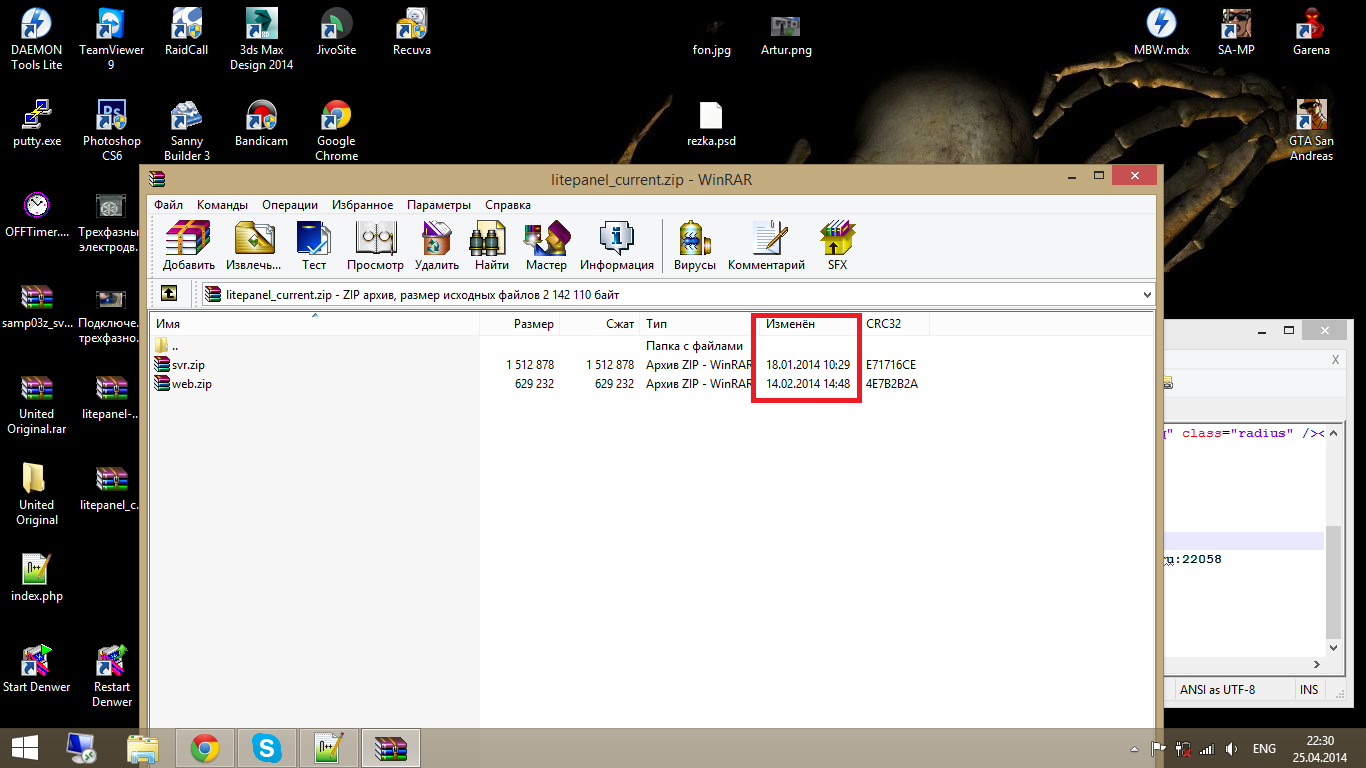Click the CRC32 value E71716CE
This screenshot has height=768, width=1366.
891,365
